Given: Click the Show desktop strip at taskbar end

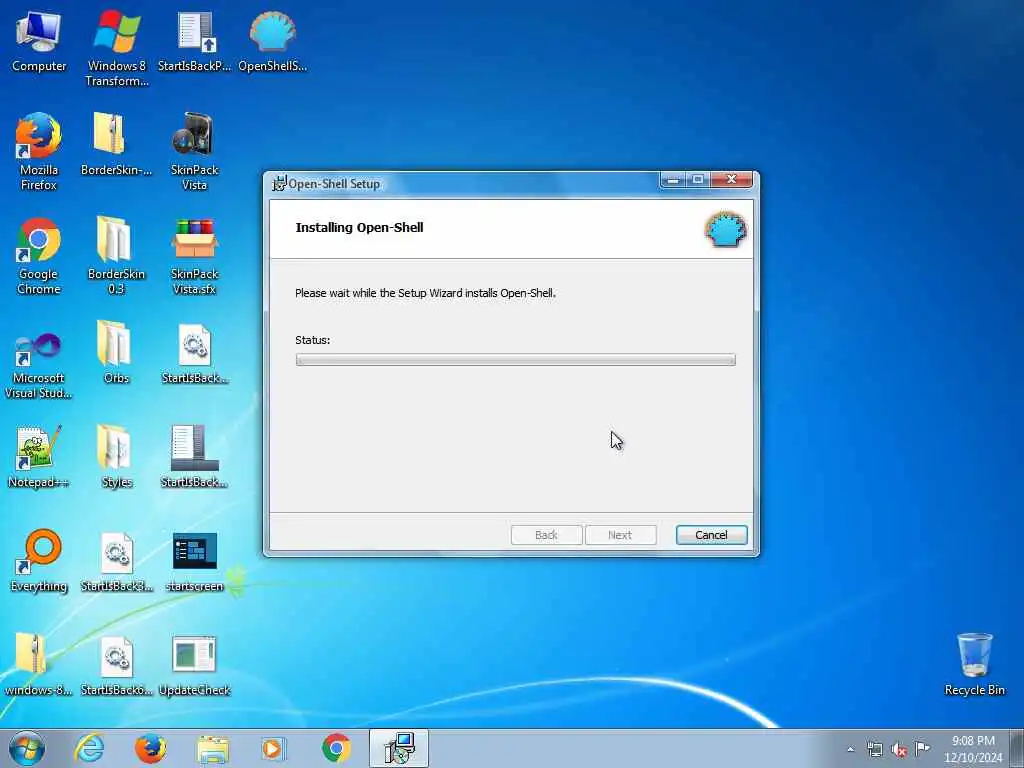Looking at the screenshot, I should pos(1017,748).
